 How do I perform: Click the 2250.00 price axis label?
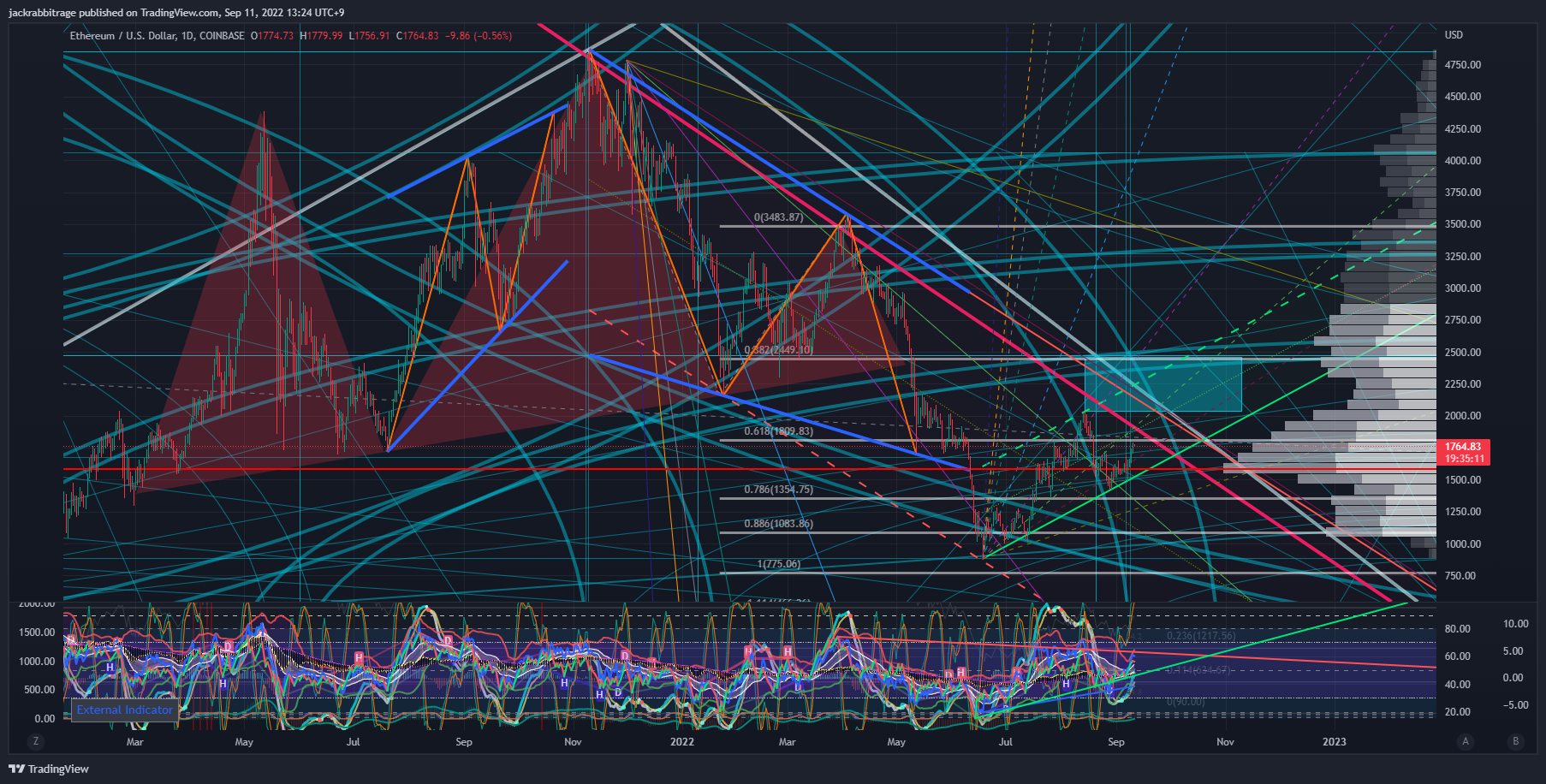[1463, 384]
